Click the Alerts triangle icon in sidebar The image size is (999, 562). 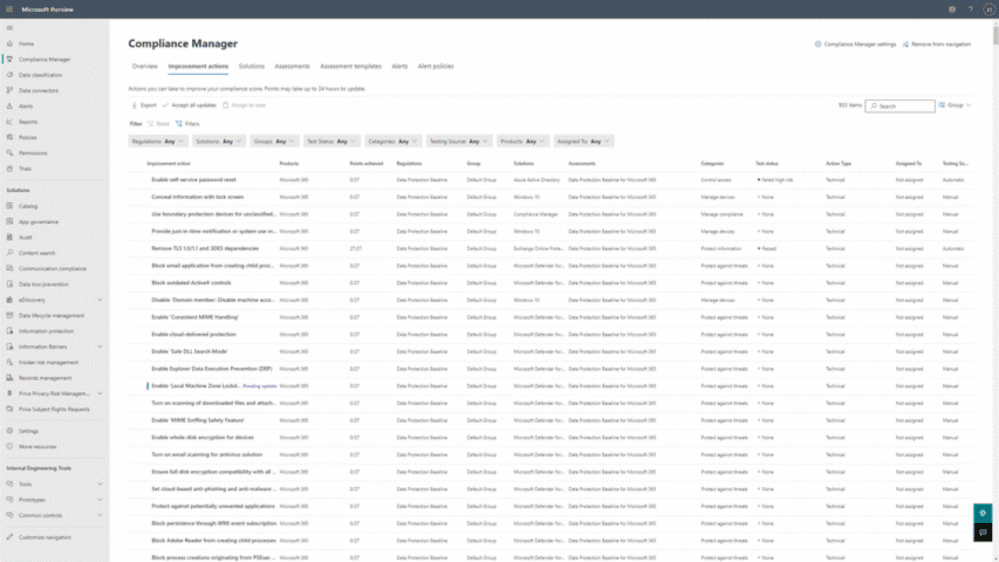(10, 106)
